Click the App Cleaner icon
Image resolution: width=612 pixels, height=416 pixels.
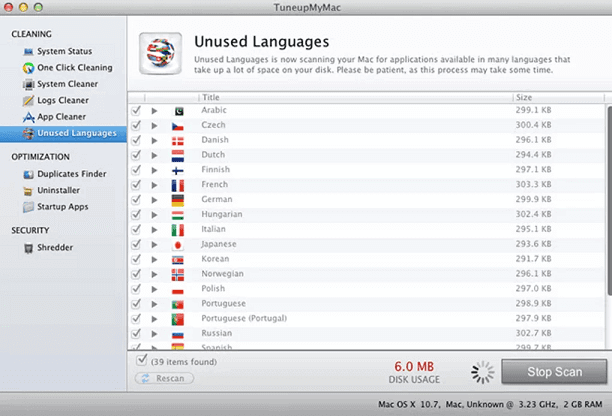28,117
